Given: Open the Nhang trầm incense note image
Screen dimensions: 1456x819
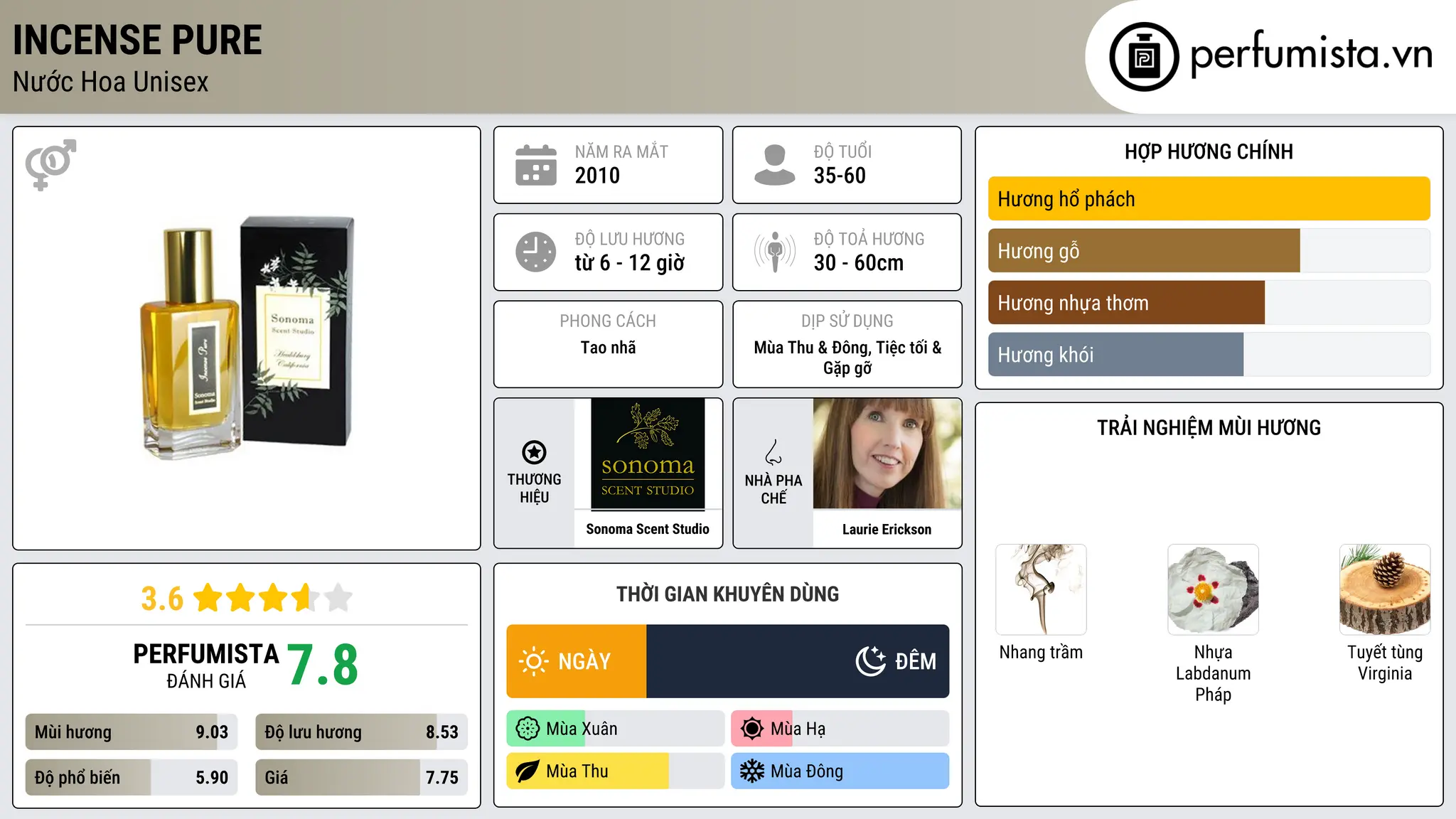Looking at the screenshot, I should click(x=1041, y=589).
